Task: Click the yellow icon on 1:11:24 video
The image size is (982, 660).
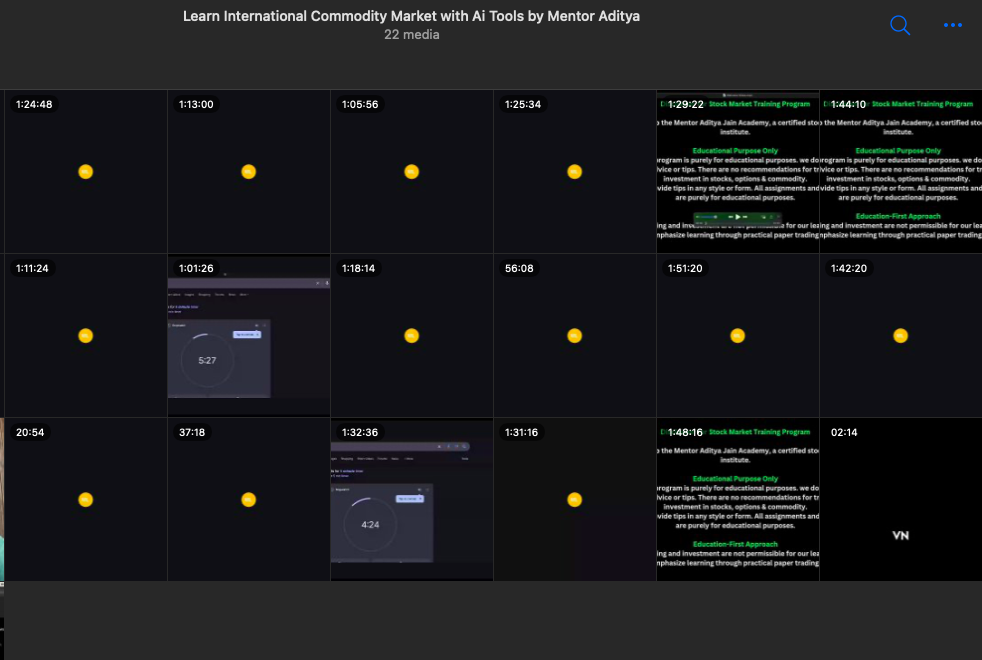Action: pos(86,336)
